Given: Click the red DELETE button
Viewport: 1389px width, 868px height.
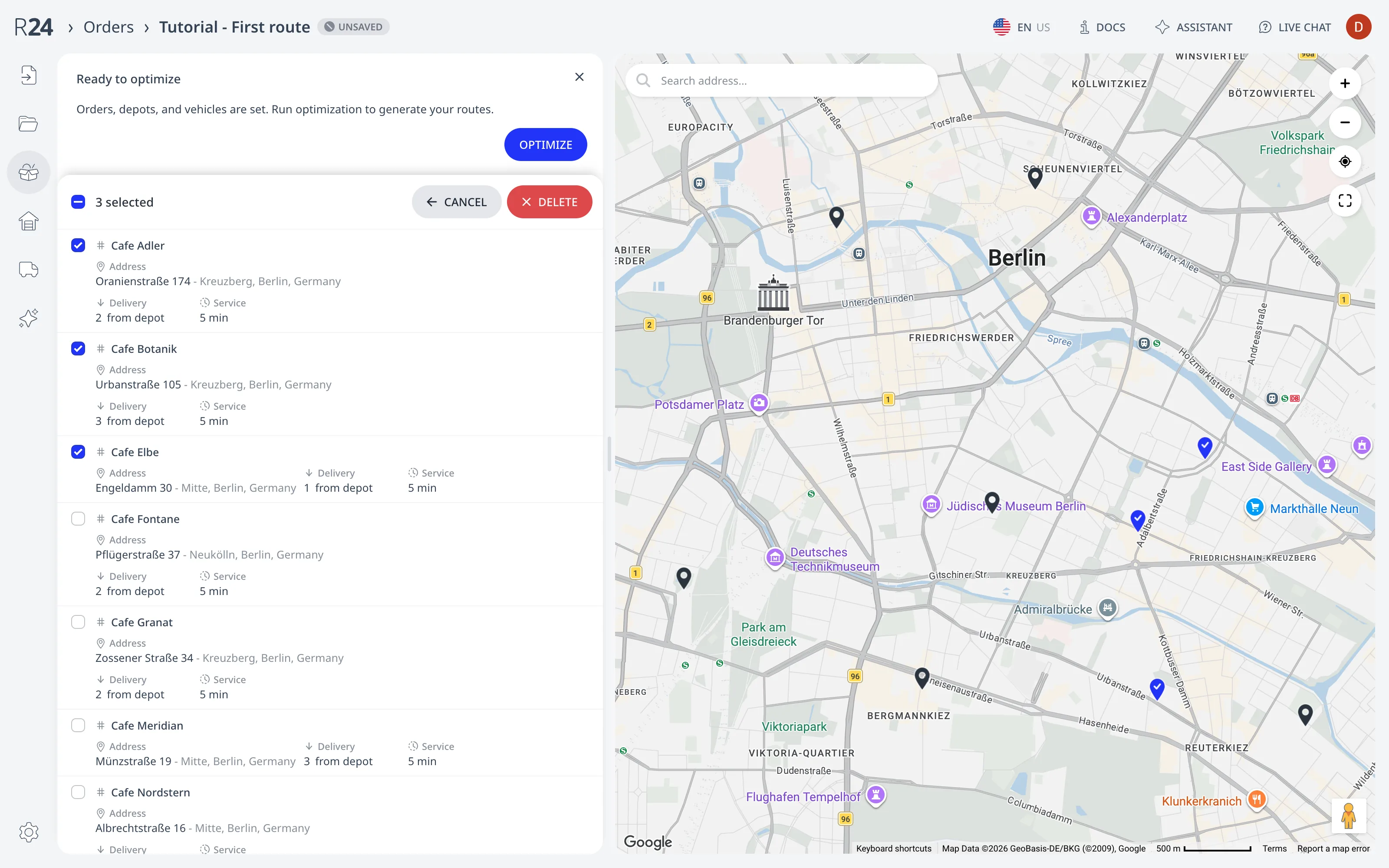Looking at the screenshot, I should pyautogui.click(x=549, y=201).
